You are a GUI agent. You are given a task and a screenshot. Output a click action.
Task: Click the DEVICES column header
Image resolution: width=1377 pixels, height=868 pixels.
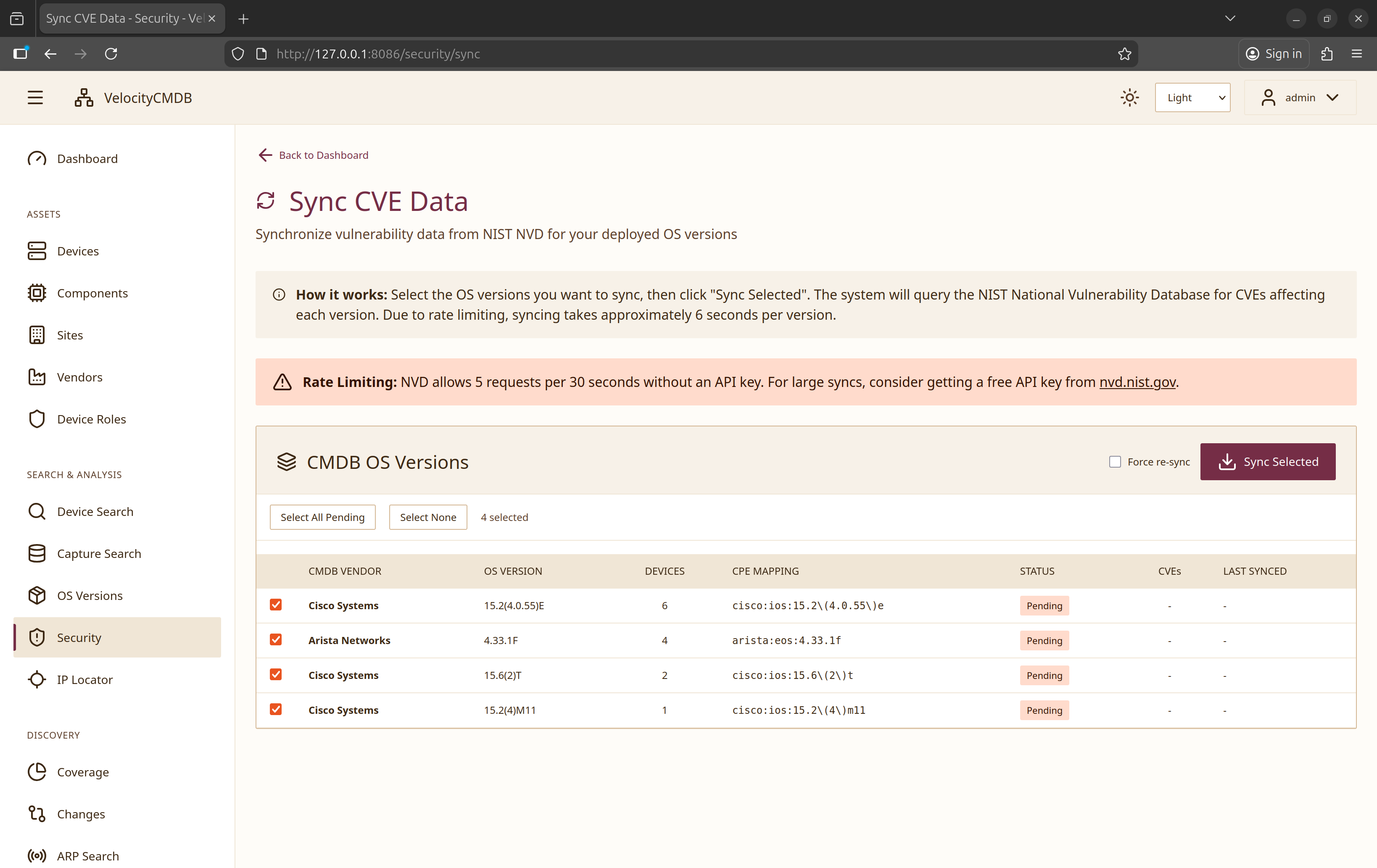coord(665,571)
